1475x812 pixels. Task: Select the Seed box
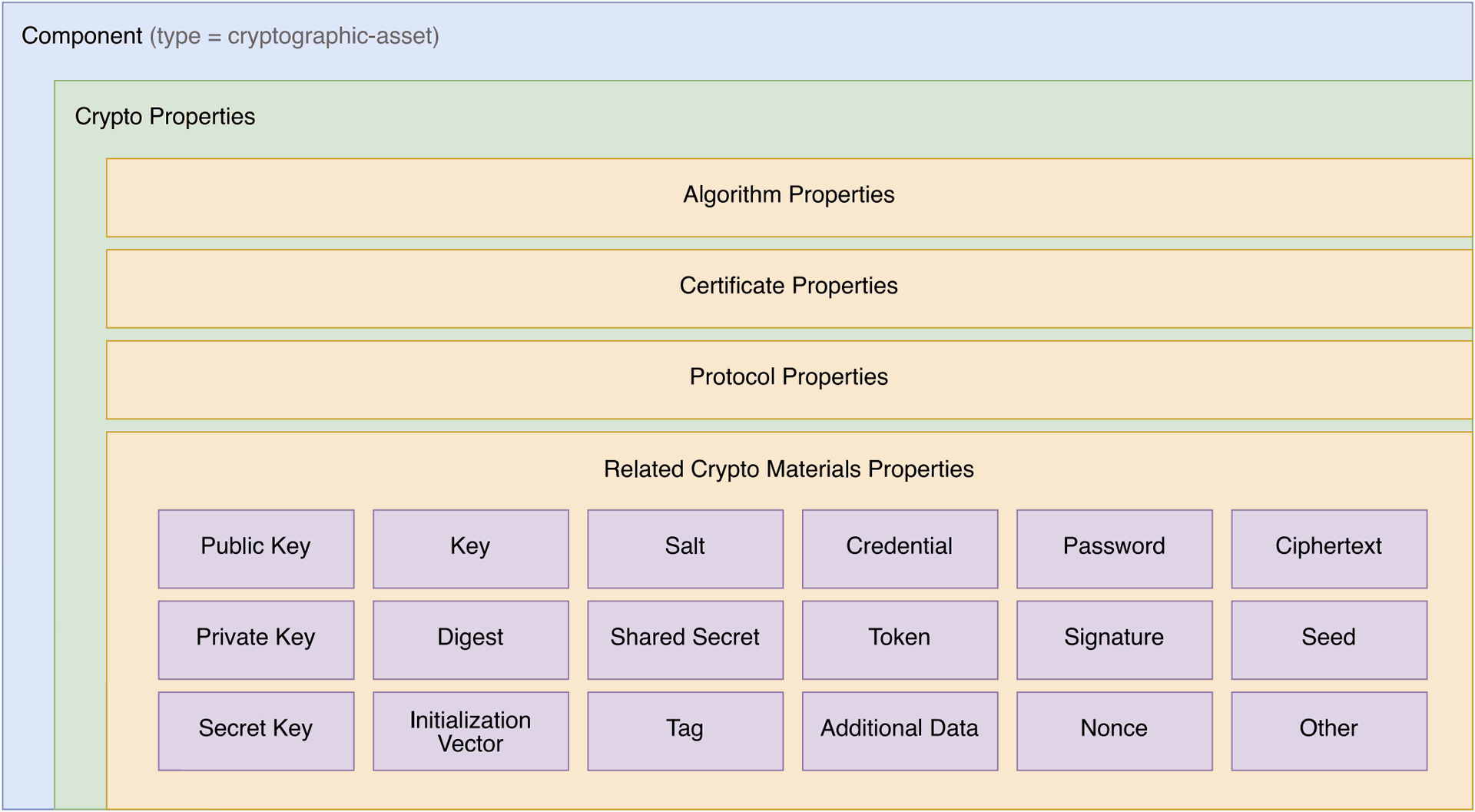point(1328,638)
